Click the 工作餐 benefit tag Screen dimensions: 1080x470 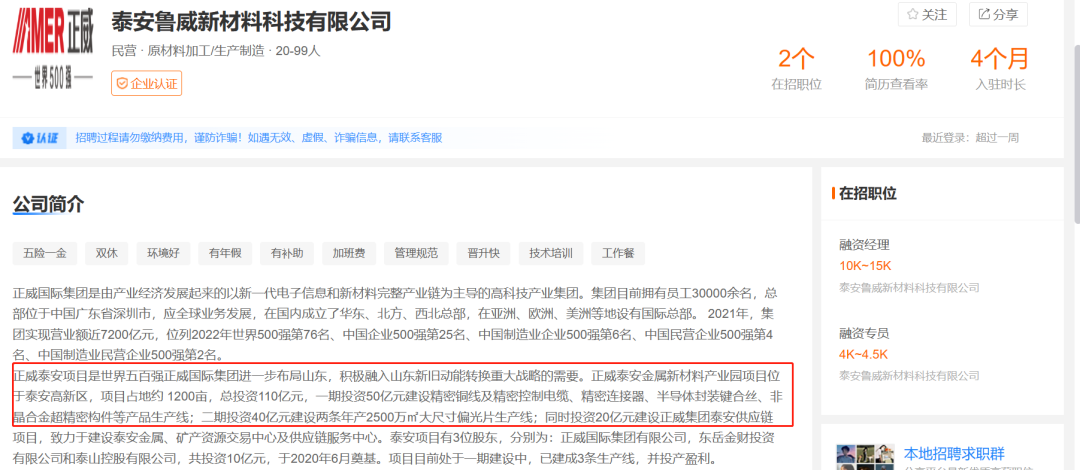coord(619,253)
